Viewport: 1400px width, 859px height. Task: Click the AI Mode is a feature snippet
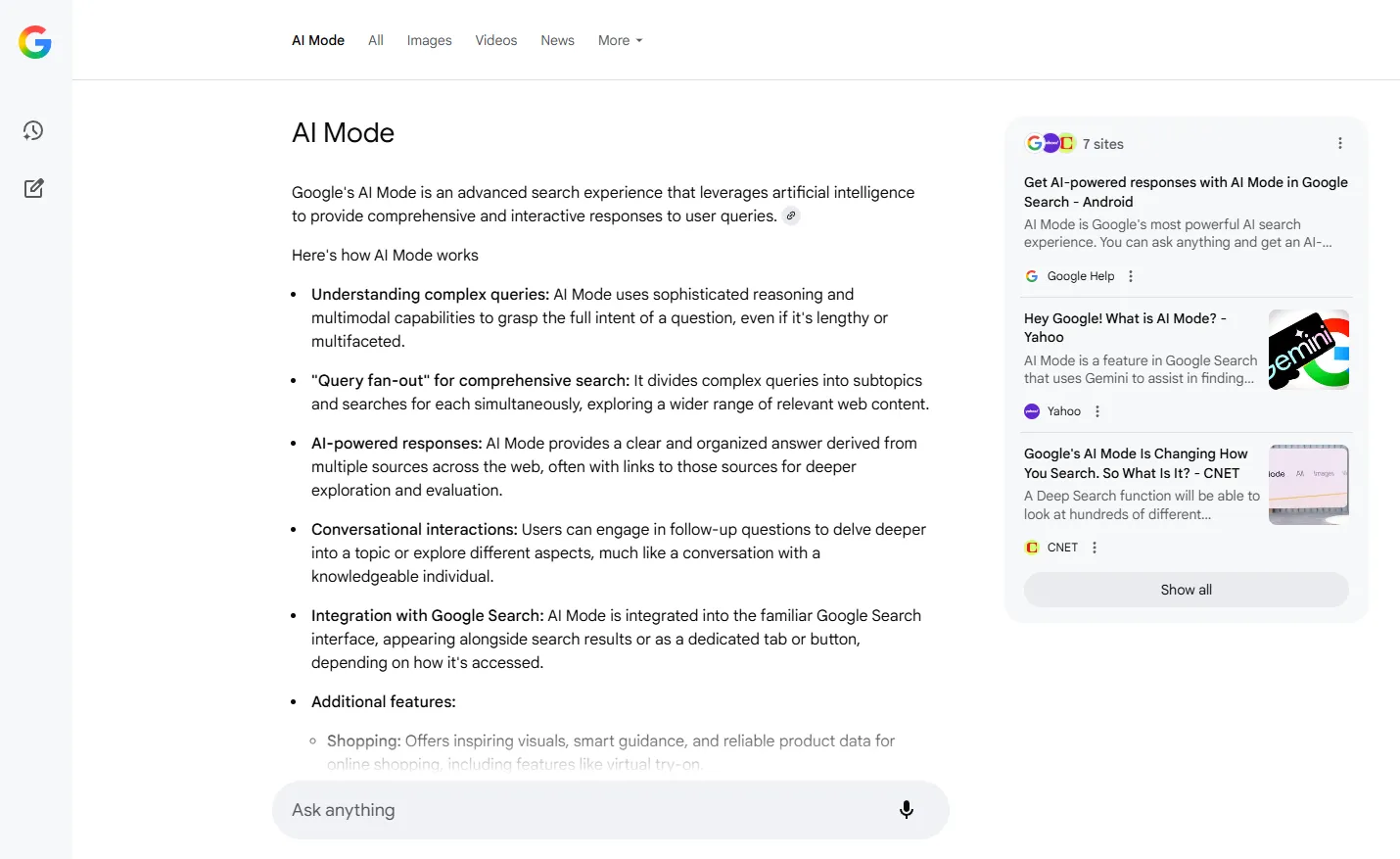click(1141, 369)
